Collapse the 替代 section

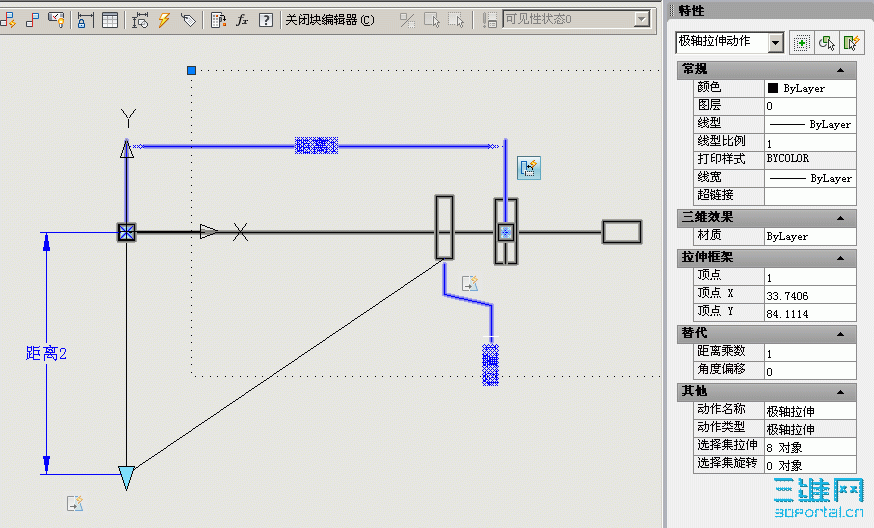point(840,333)
